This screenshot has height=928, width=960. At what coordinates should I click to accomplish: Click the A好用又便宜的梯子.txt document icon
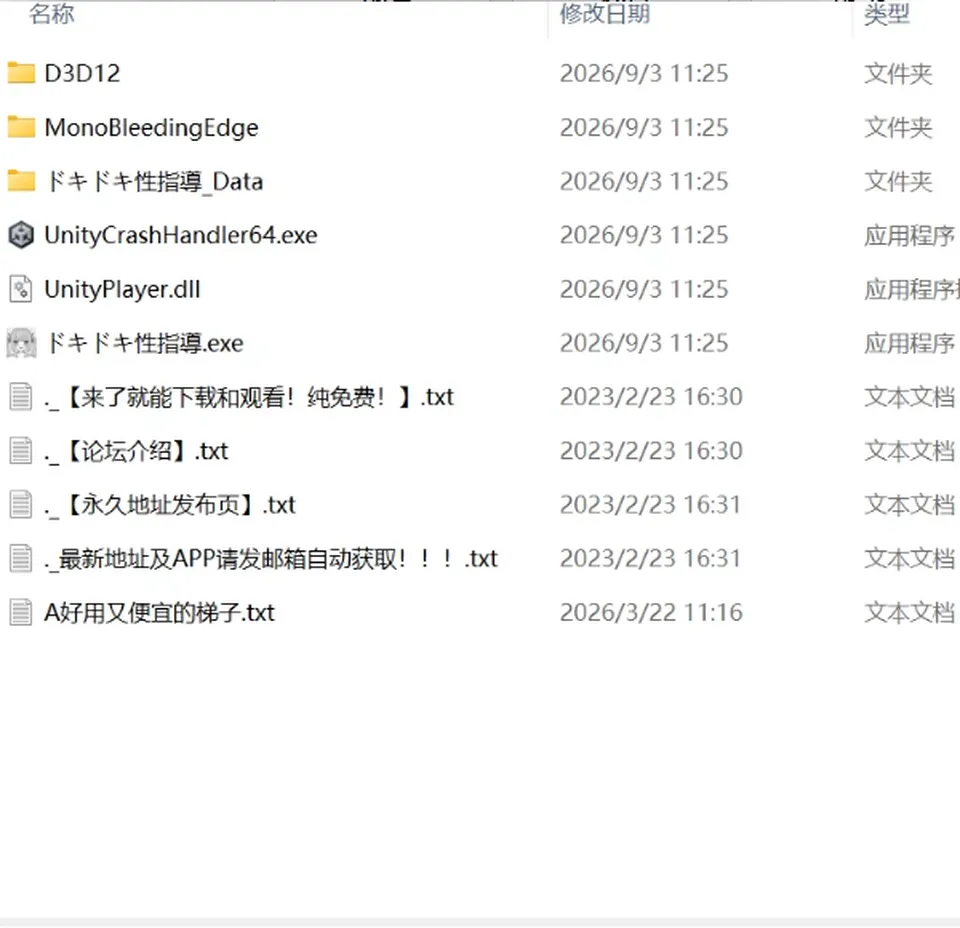pos(21,612)
